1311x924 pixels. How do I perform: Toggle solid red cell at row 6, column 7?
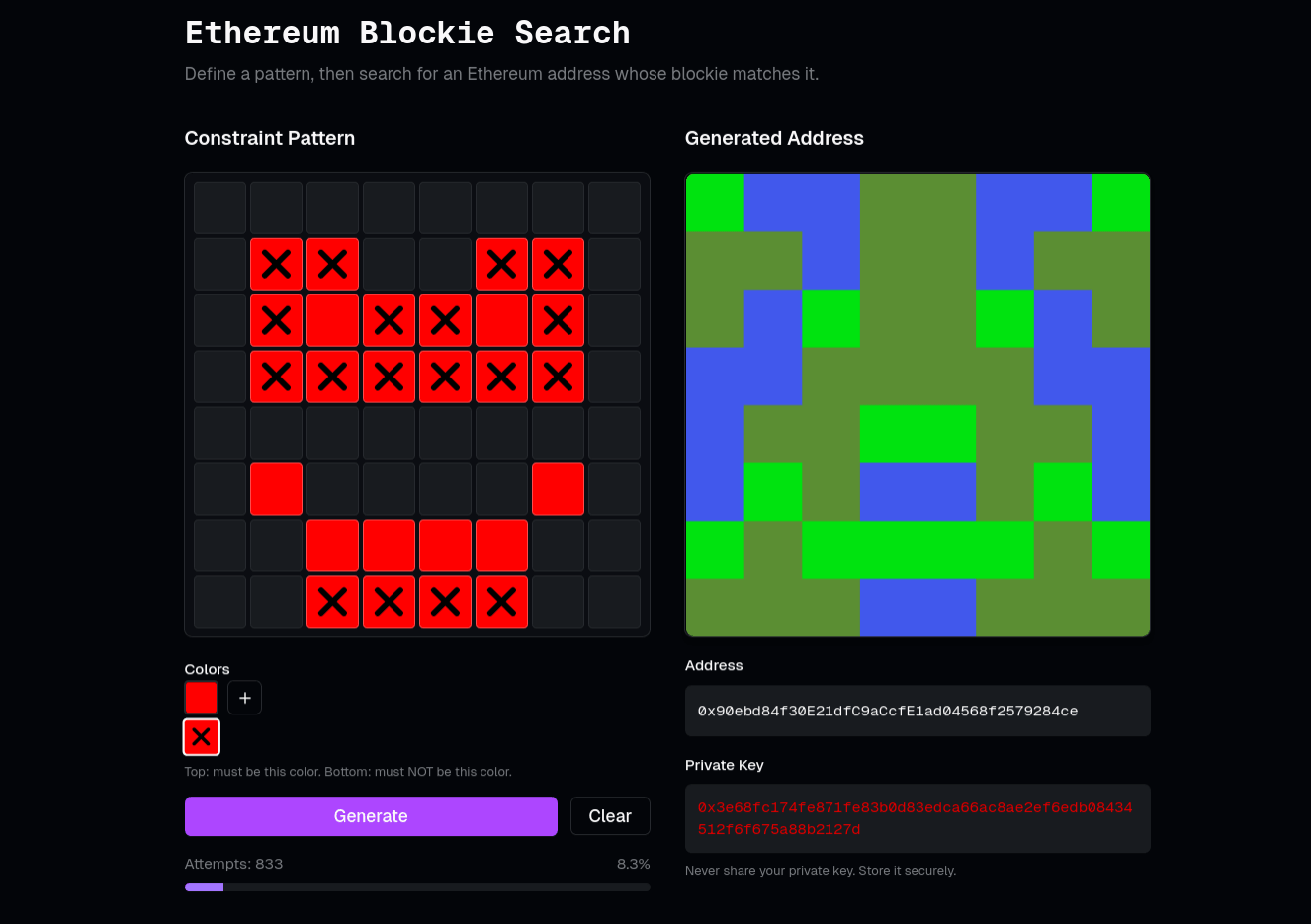[558, 489]
